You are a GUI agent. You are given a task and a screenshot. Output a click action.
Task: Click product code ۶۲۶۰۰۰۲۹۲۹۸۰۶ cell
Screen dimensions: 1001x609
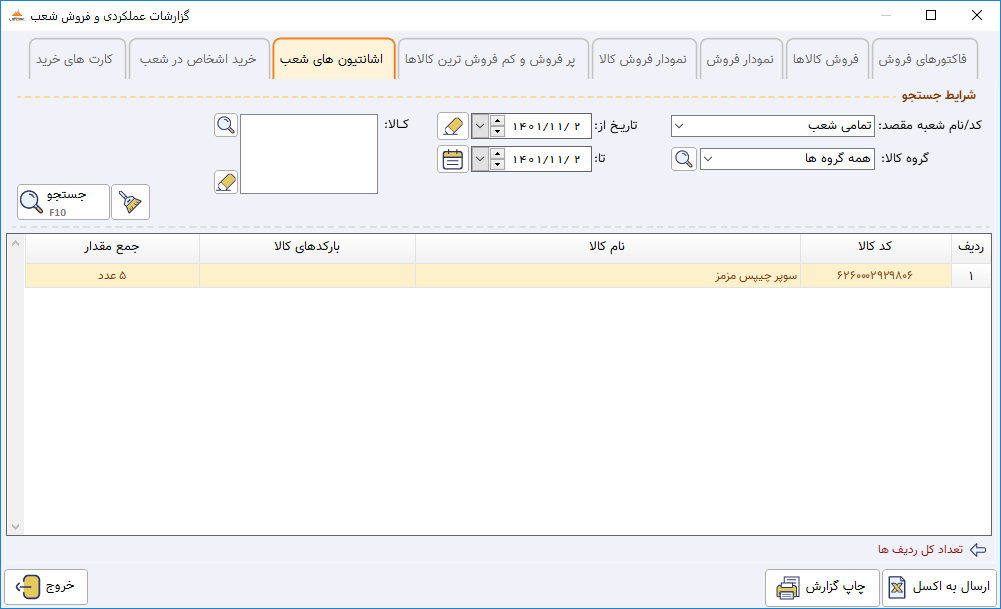875,276
